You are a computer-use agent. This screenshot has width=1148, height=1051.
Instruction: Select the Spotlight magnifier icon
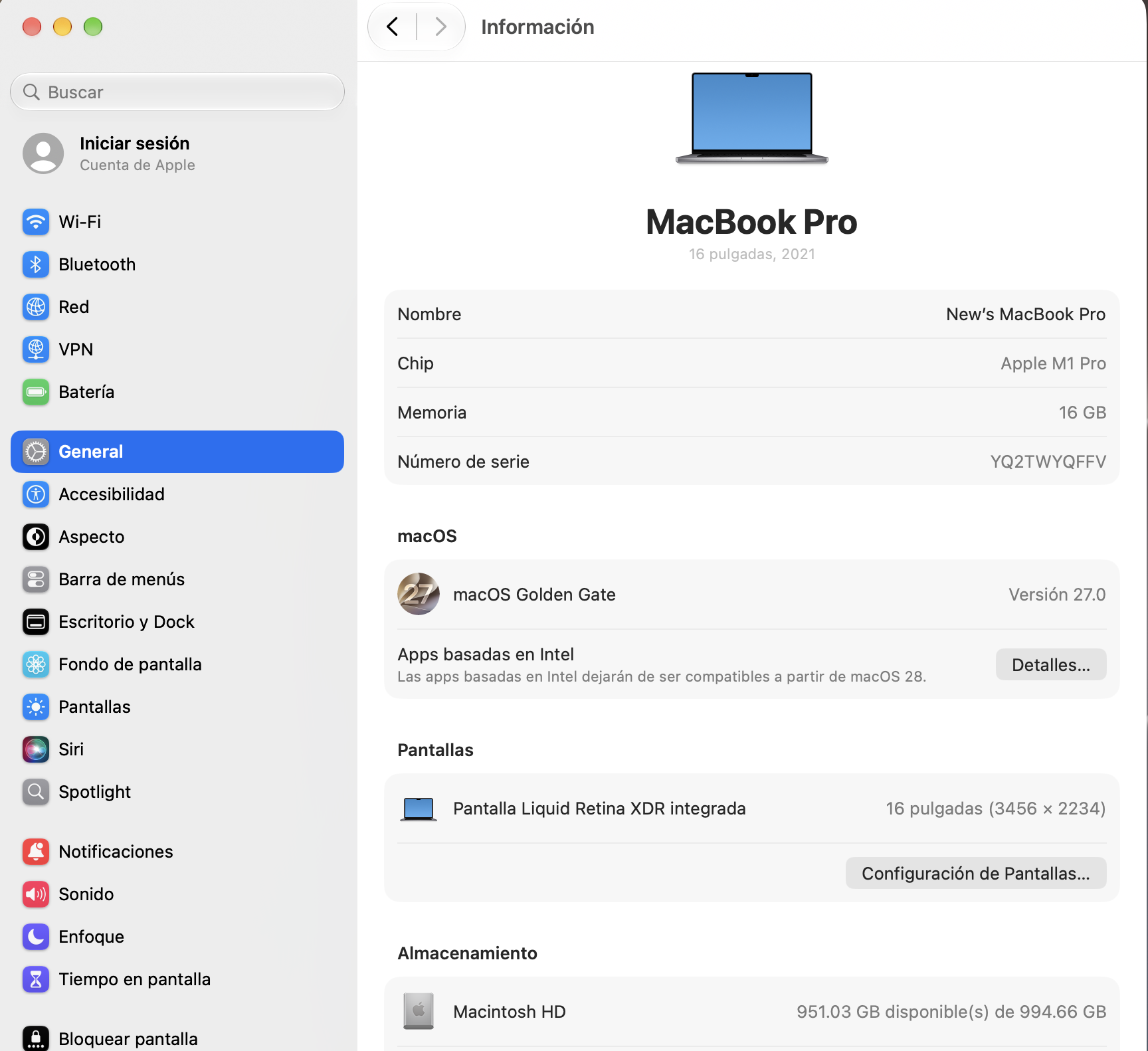click(x=36, y=792)
